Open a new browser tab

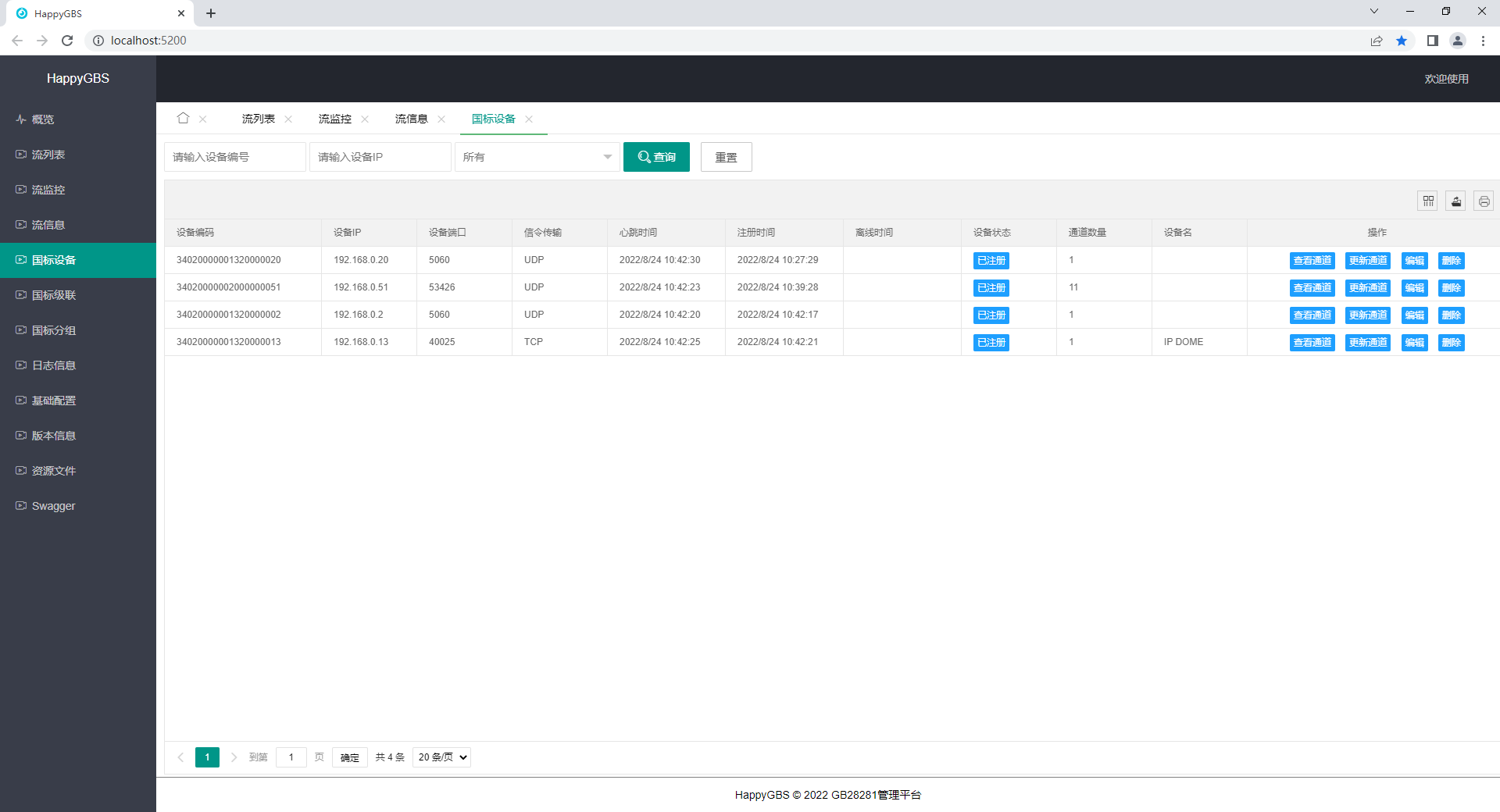click(x=211, y=13)
